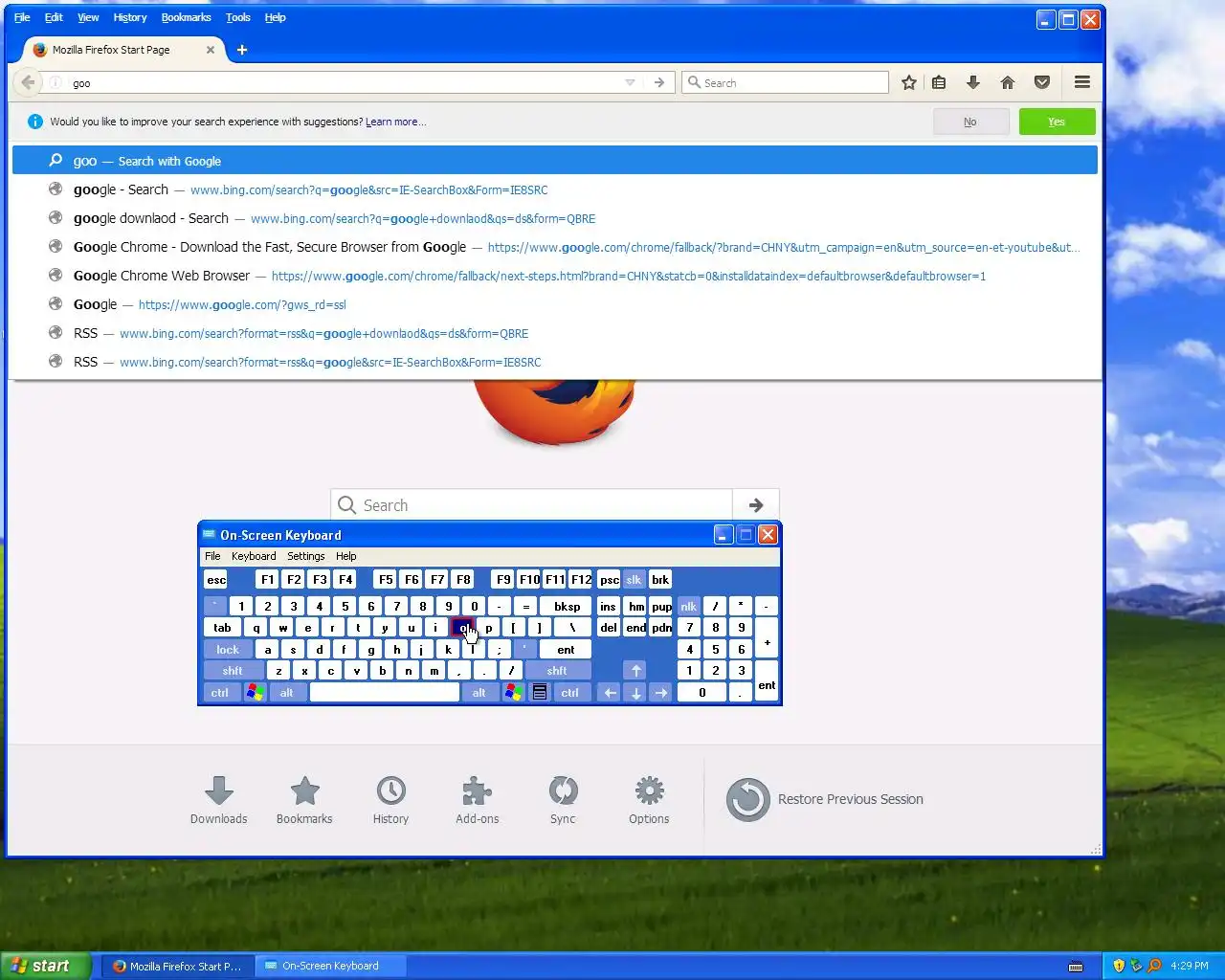
Task: Submit start page search arrow
Action: [756, 505]
